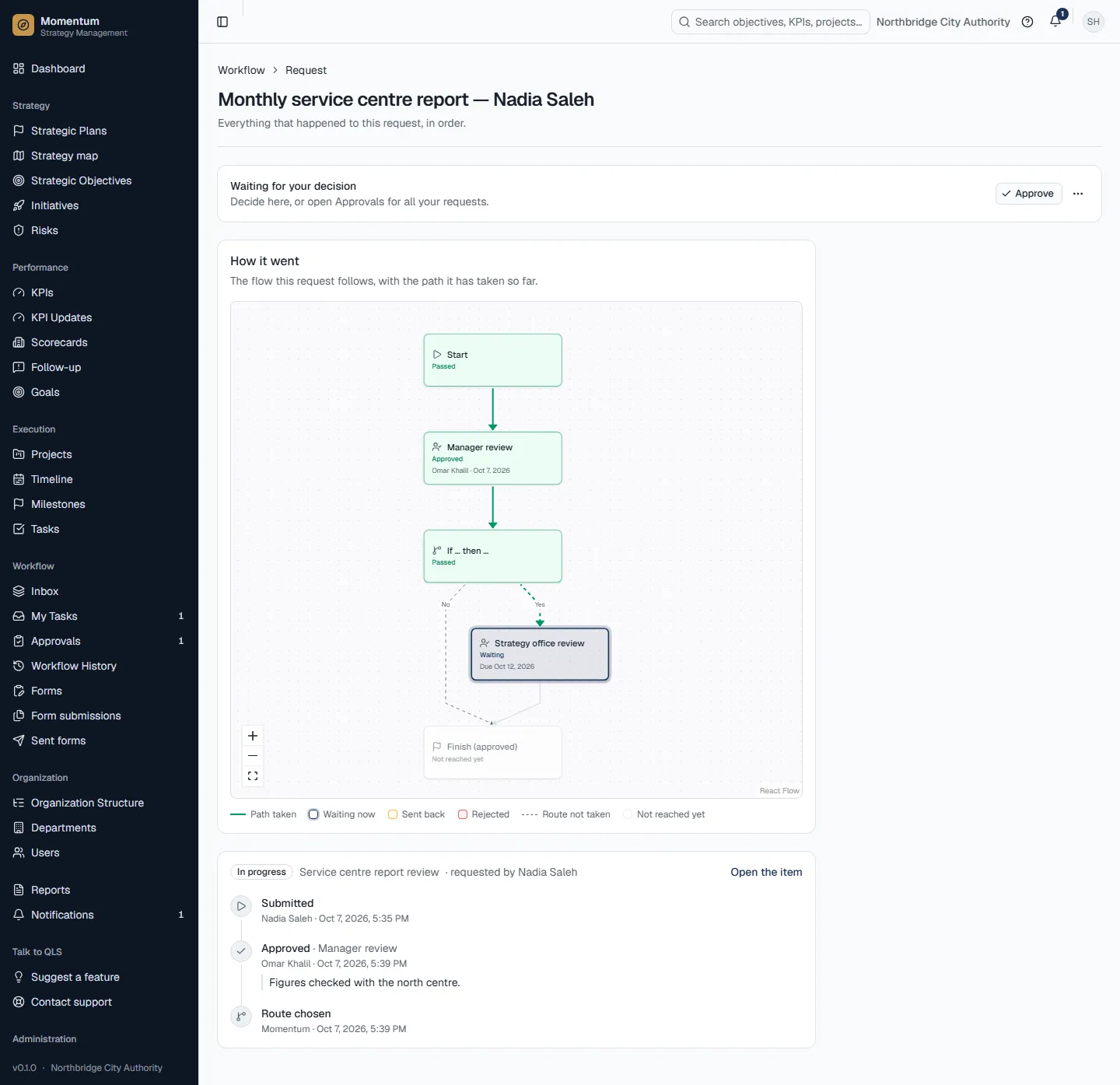Image resolution: width=1120 pixels, height=1085 pixels.
Task: Open Workflow Inbox
Action: point(99,591)
